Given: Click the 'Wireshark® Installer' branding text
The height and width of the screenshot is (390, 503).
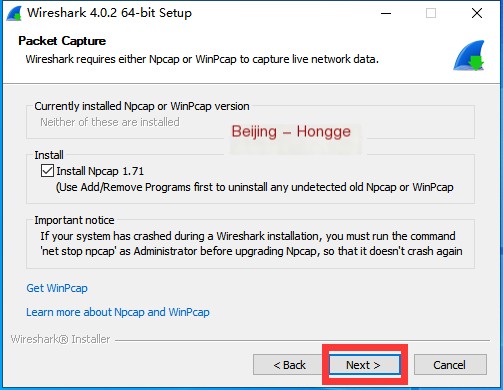Looking at the screenshot, I should (60, 339).
